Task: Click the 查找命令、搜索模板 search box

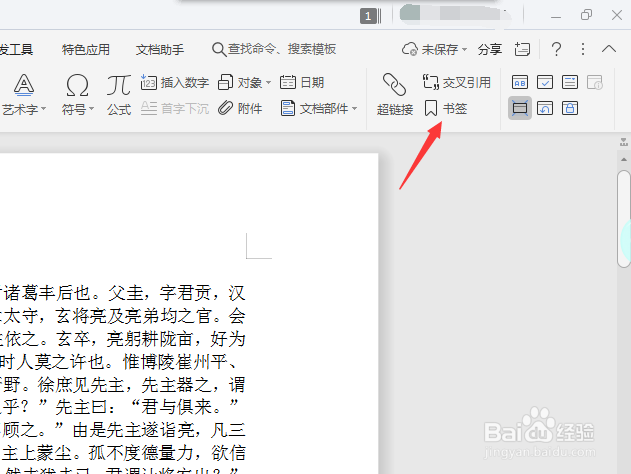Action: (x=274, y=49)
